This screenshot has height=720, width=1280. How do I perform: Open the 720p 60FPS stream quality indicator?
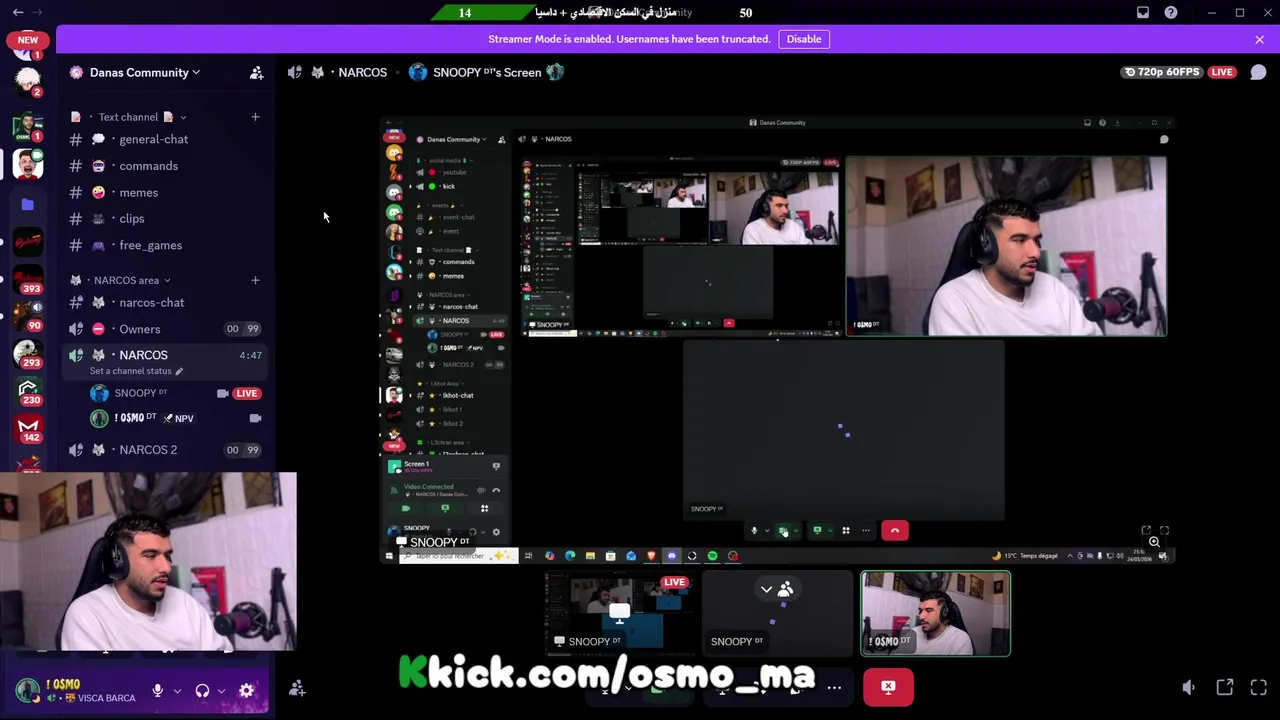pyautogui.click(x=1164, y=72)
